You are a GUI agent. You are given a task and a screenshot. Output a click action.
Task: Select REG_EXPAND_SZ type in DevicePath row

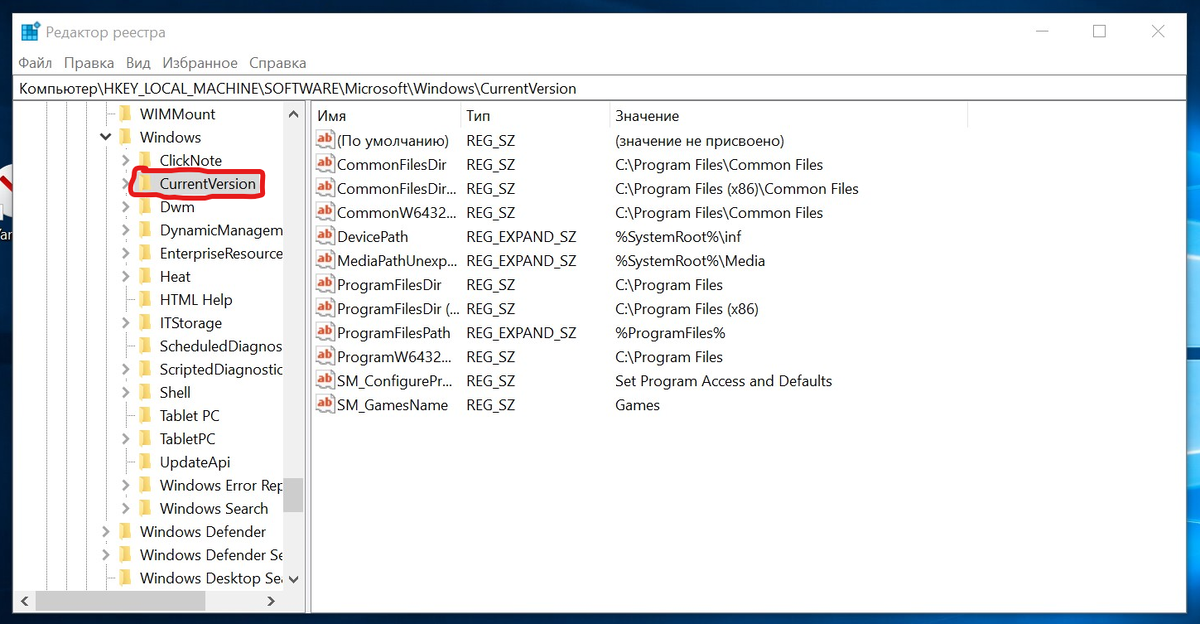521,236
